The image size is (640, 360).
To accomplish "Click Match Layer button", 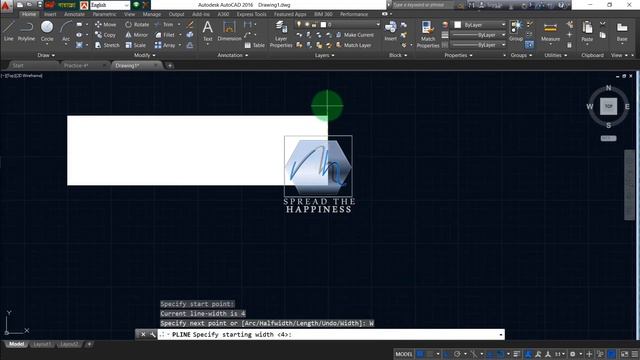I will tap(353, 45).
